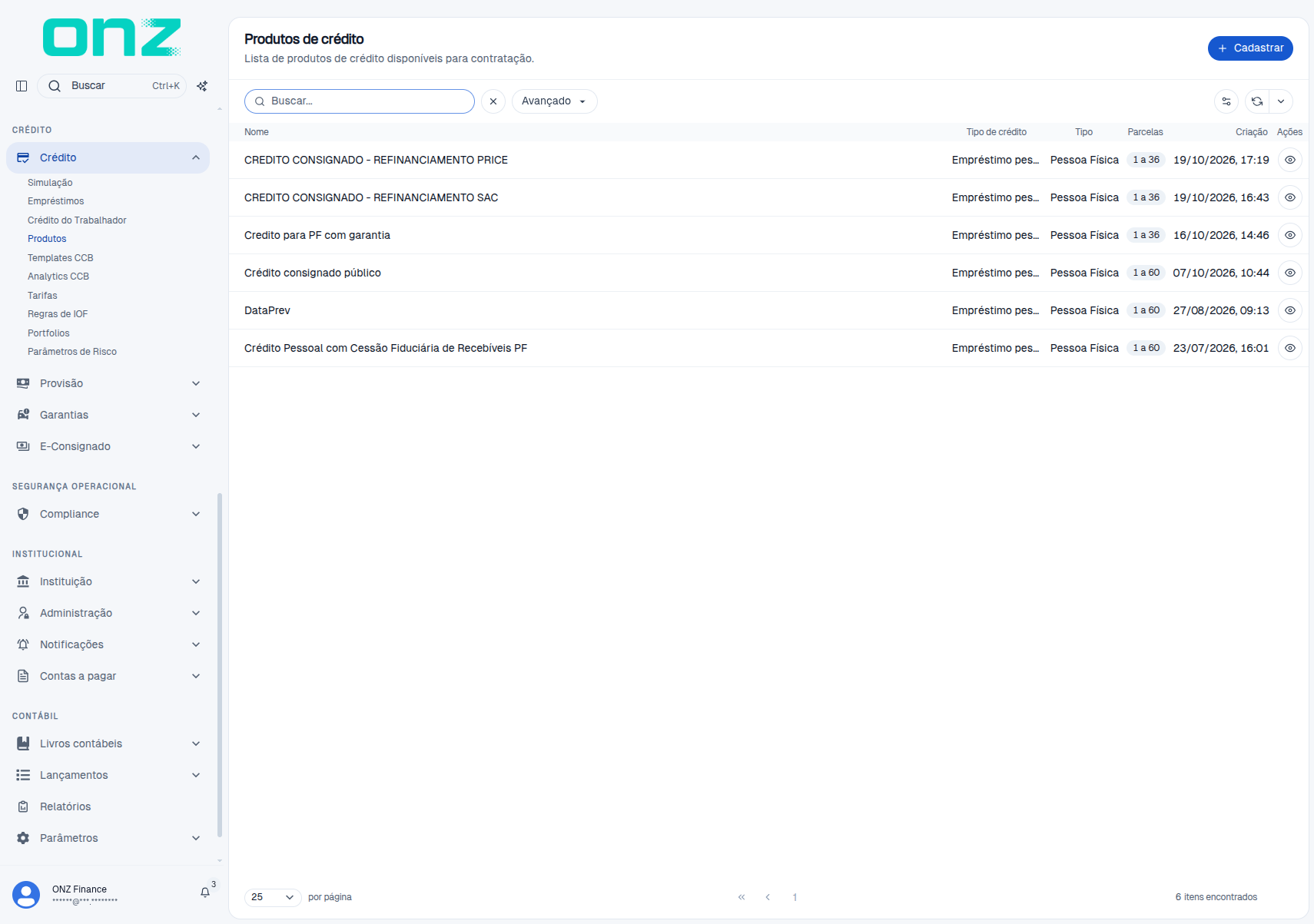Image resolution: width=1314 pixels, height=924 pixels.
Task: Expand the Administração menu
Action: (108, 613)
